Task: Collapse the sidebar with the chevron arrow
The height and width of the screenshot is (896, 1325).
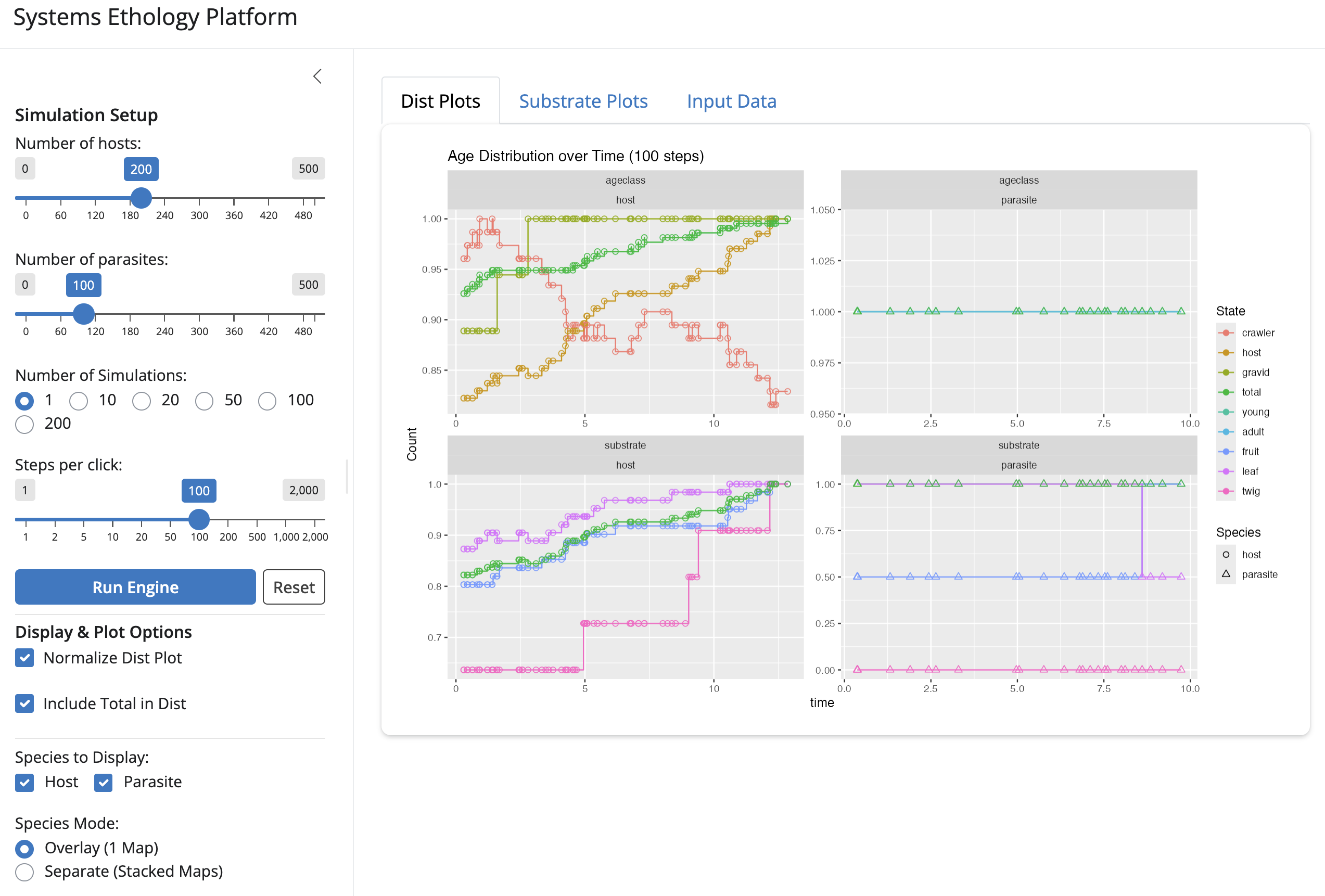Action: click(x=317, y=76)
